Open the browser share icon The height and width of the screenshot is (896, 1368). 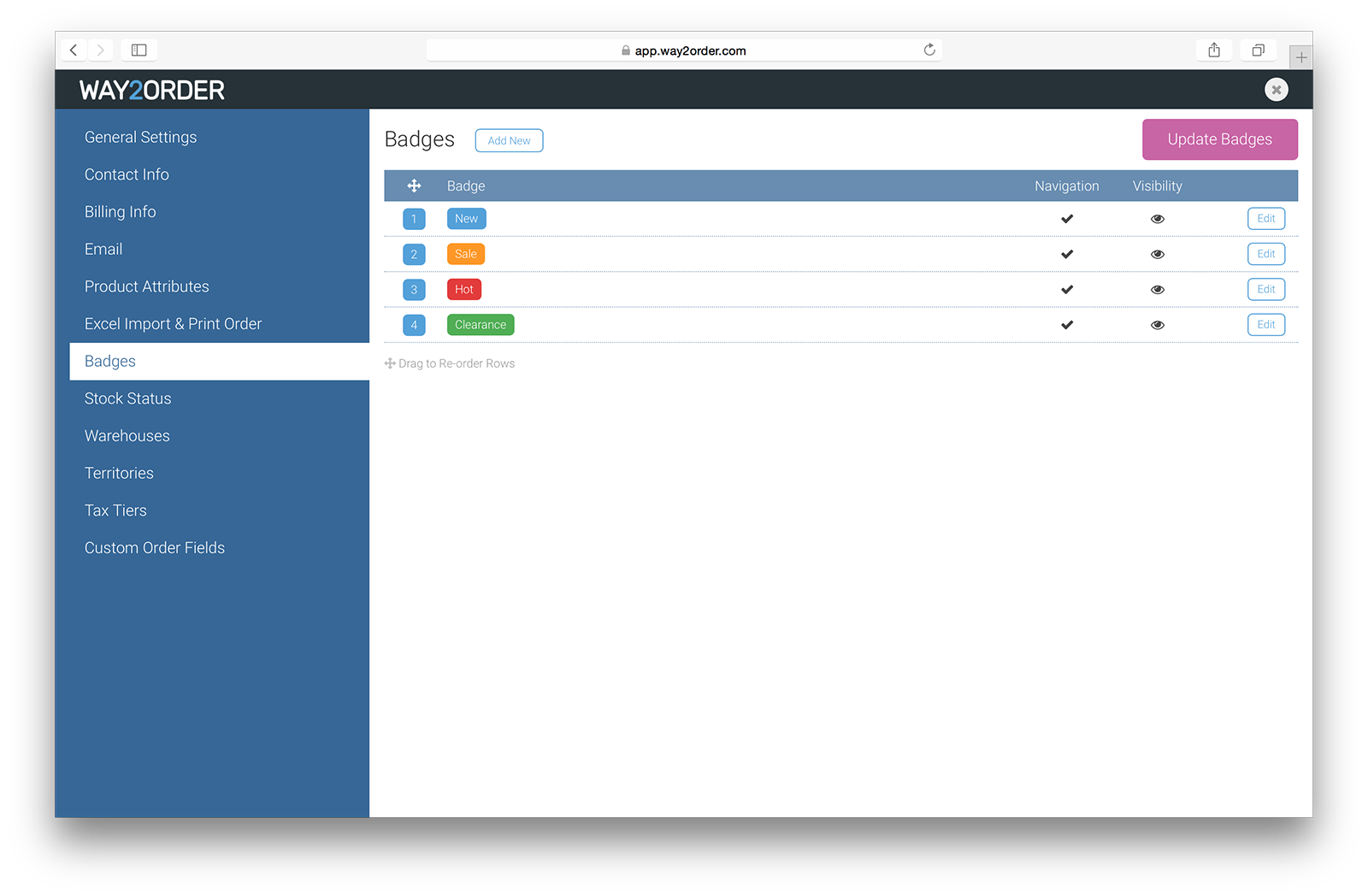point(1214,50)
